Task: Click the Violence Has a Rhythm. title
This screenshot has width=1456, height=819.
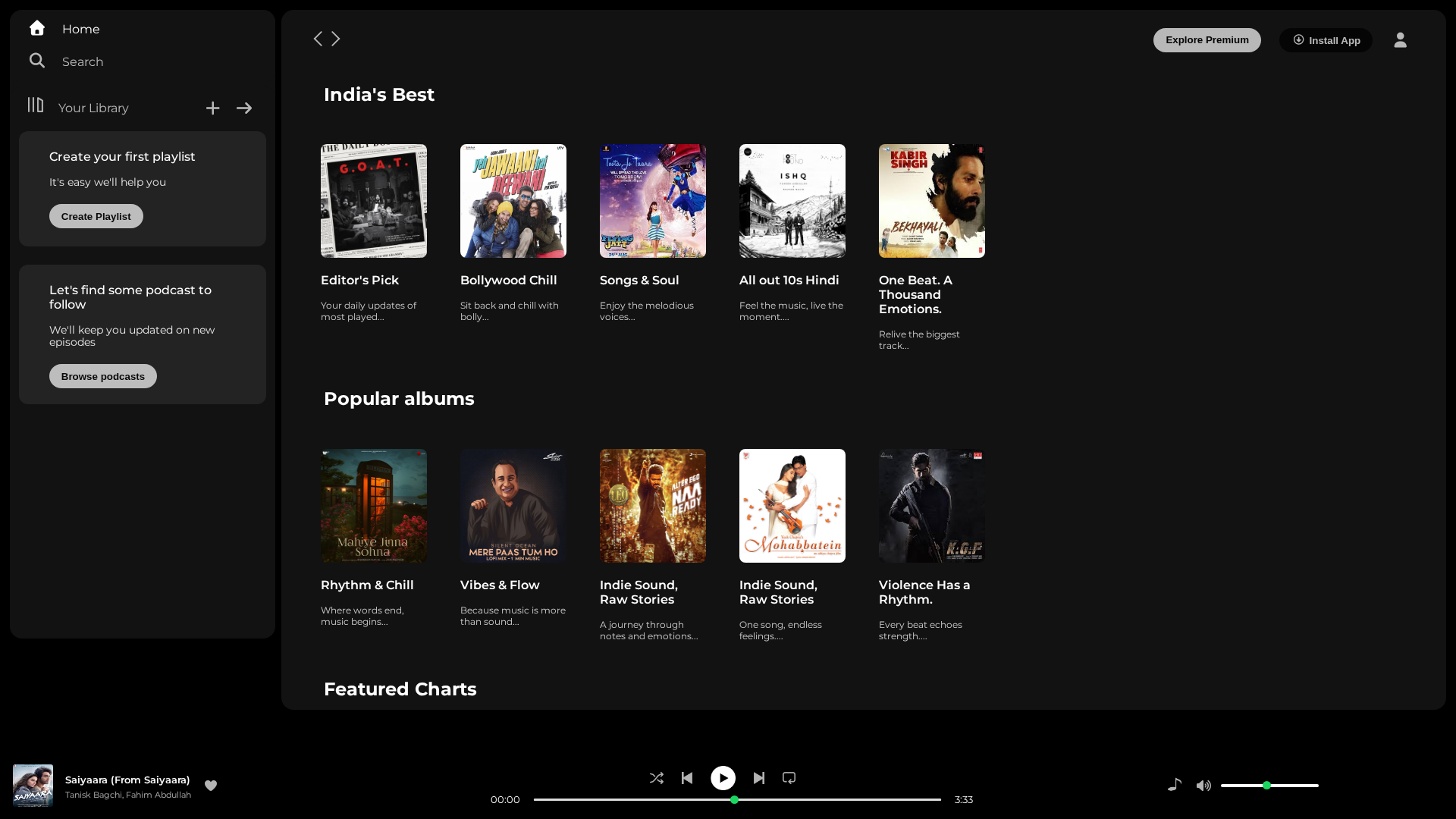Action: (924, 592)
